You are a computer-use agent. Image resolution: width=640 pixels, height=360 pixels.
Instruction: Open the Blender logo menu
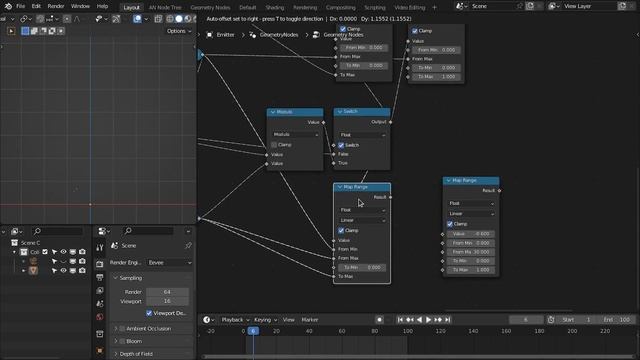(8, 6)
